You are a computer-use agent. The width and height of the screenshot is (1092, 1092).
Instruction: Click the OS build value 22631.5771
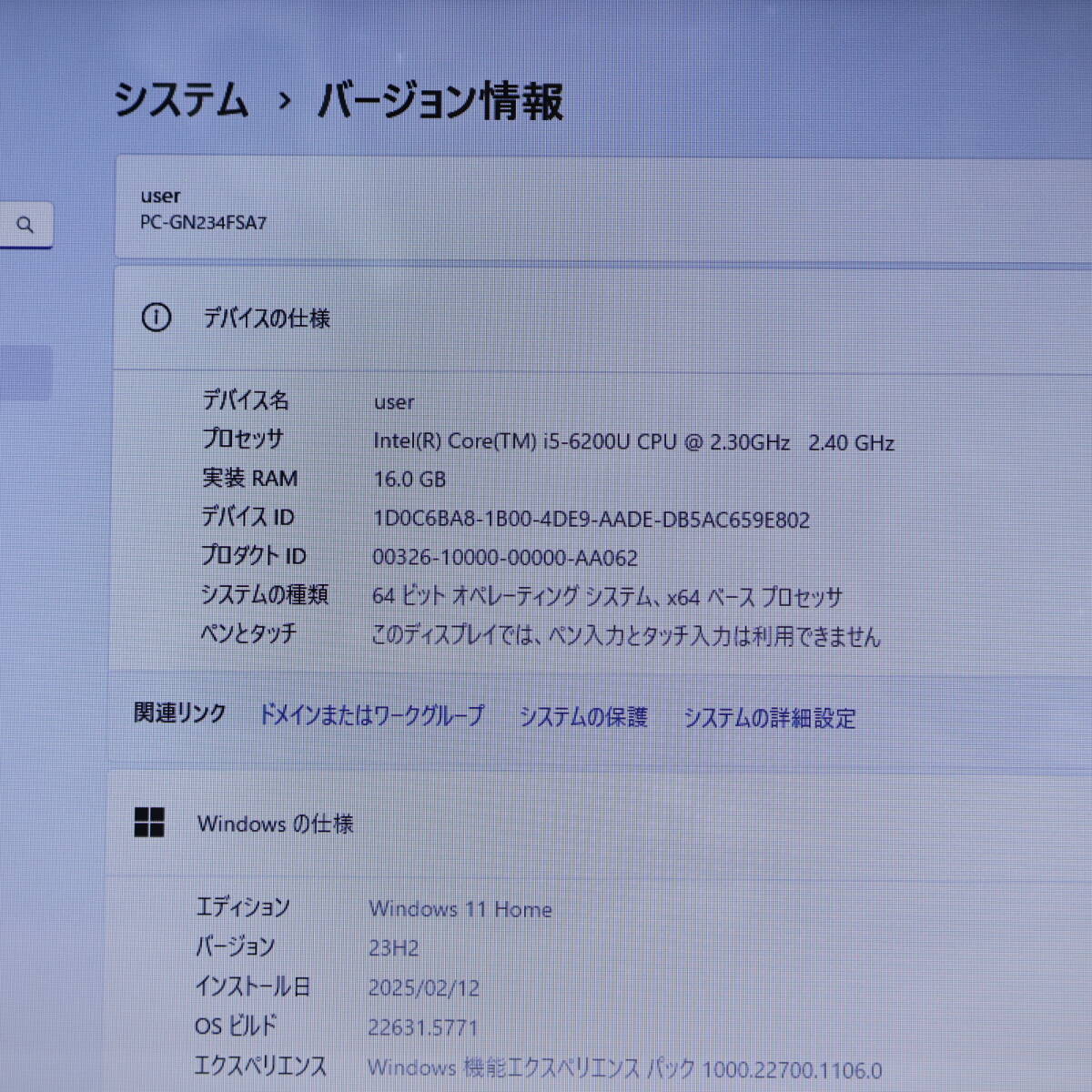tap(422, 1027)
